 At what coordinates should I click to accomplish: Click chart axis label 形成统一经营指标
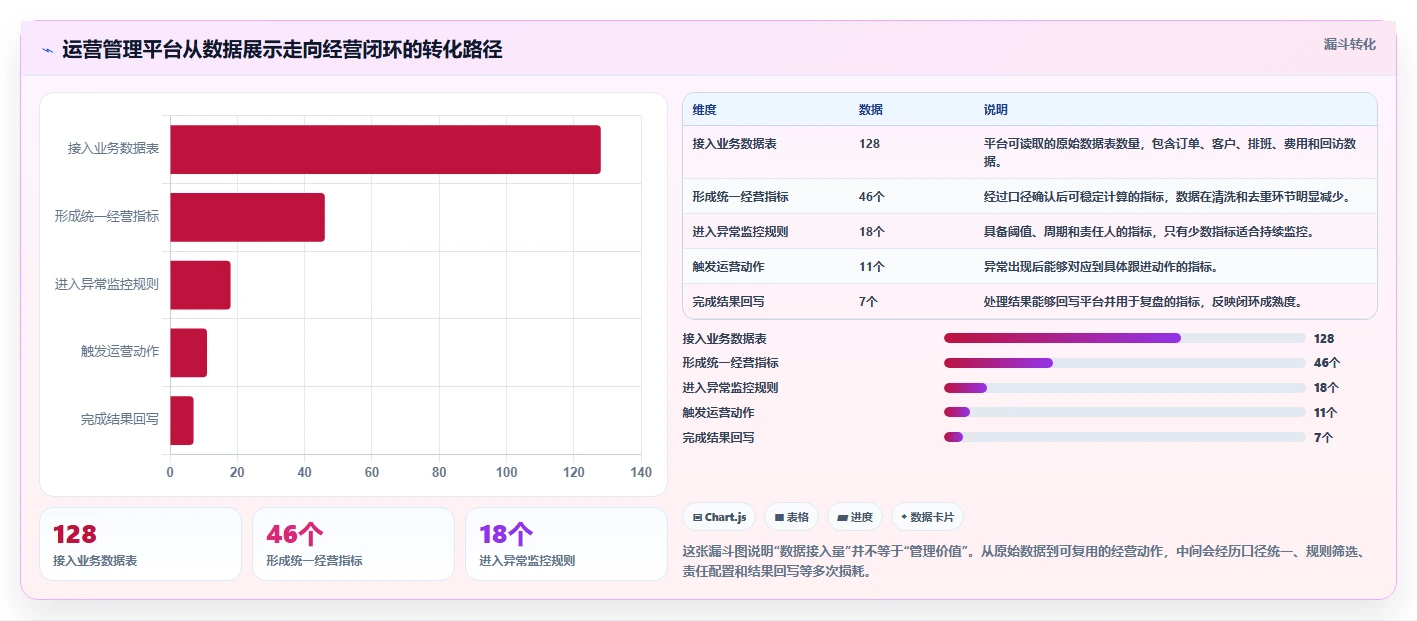[107, 216]
